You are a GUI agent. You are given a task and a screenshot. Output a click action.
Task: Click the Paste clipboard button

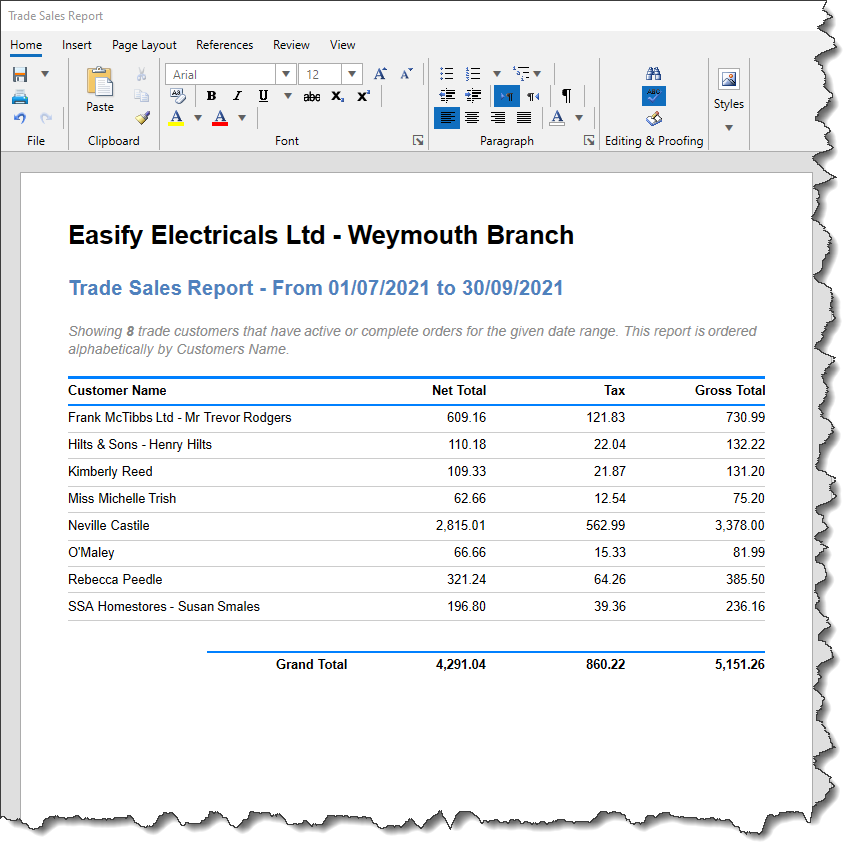point(100,88)
